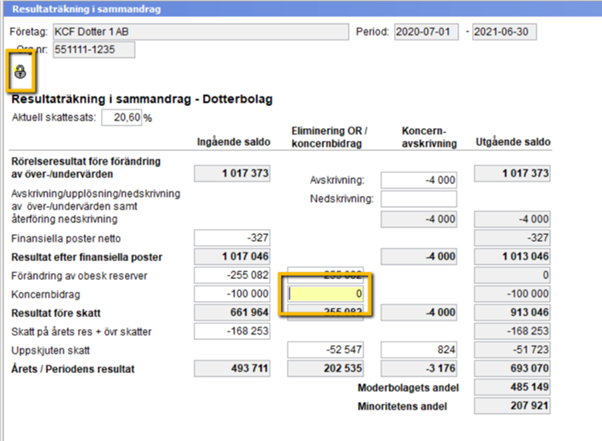Screen dimensions: 602x441
Task: Click Resultat efter finansiella poster utgående 1 013 046
Action: (512, 256)
